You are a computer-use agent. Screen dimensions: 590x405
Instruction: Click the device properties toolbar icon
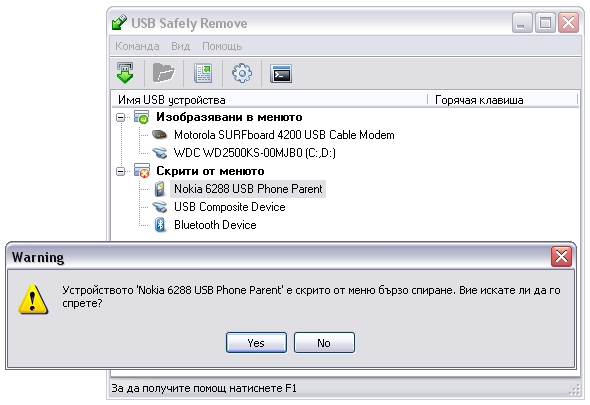click(x=203, y=73)
